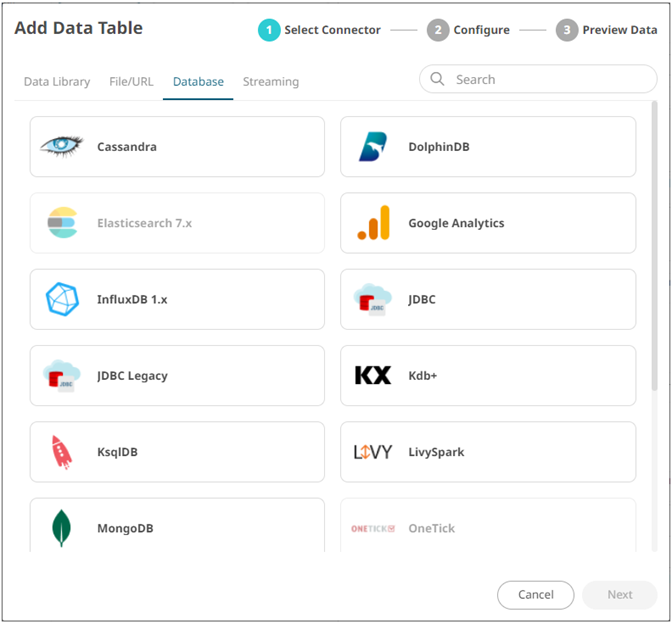Click the Elasticsearch 7.x logo
The width and height of the screenshot is (672, 624).
[x=62, y=222]
